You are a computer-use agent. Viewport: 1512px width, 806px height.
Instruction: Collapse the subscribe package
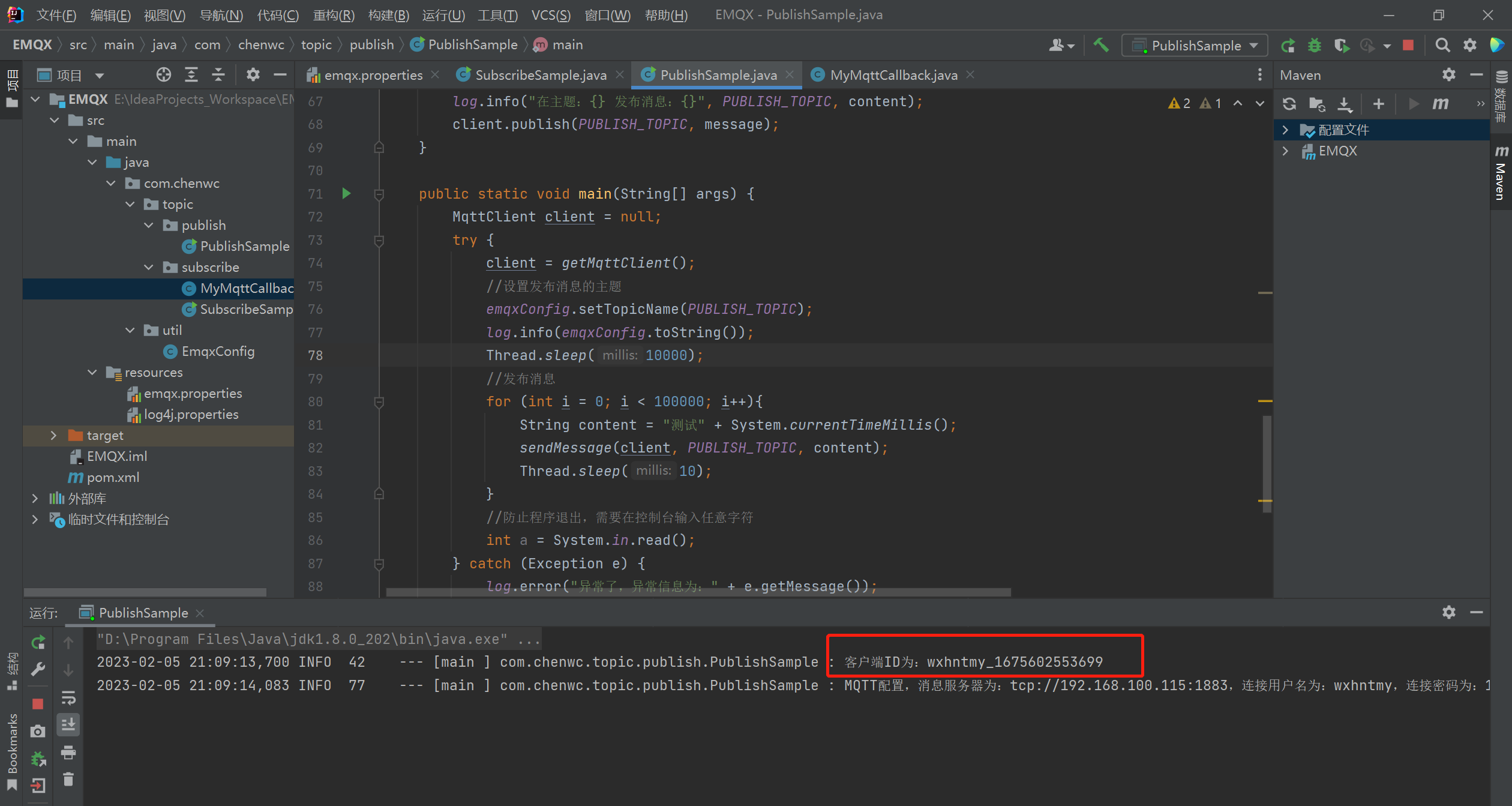[x=149, y=267]
